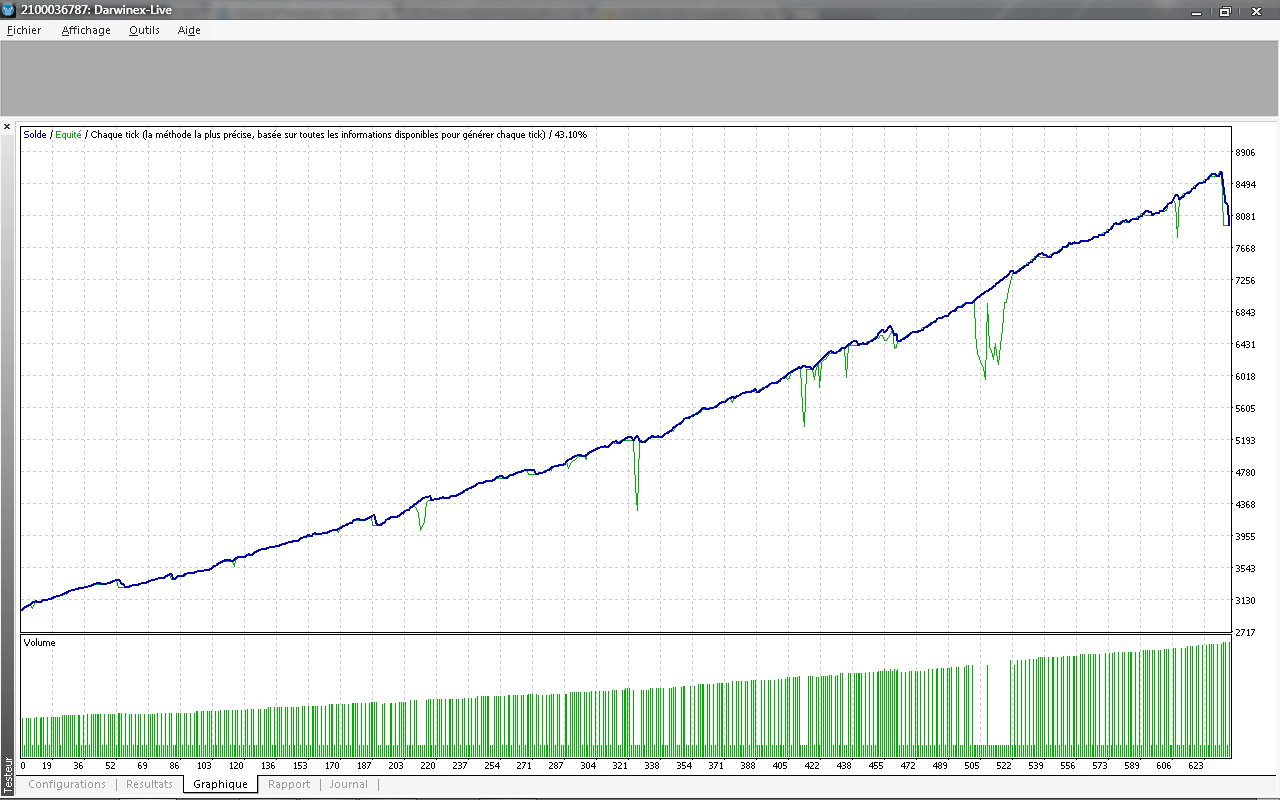Restore down the application window

tap(1225, 11)
